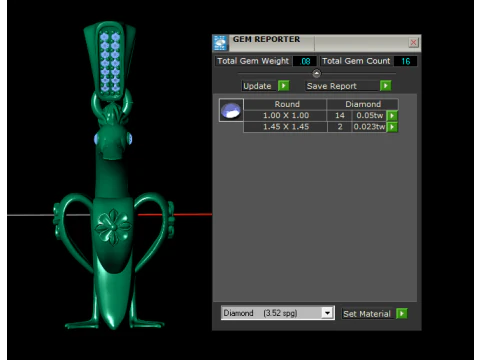Click the green arrow beside Update

point(284,86)
